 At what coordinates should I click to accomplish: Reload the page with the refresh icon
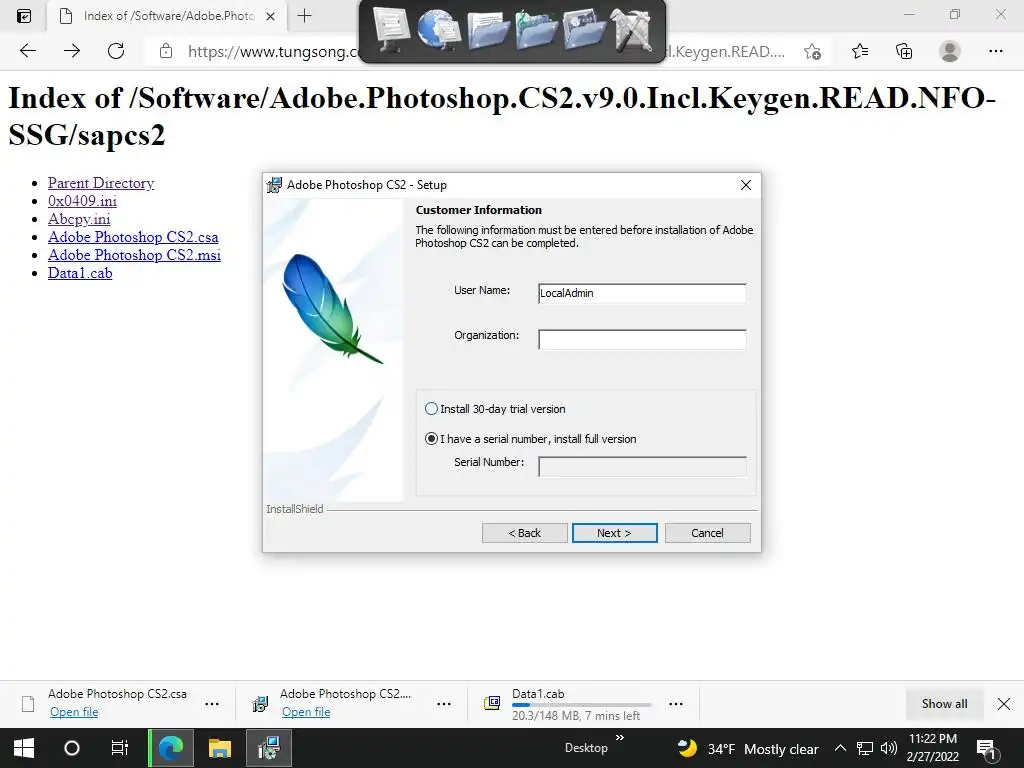point(116,51)
